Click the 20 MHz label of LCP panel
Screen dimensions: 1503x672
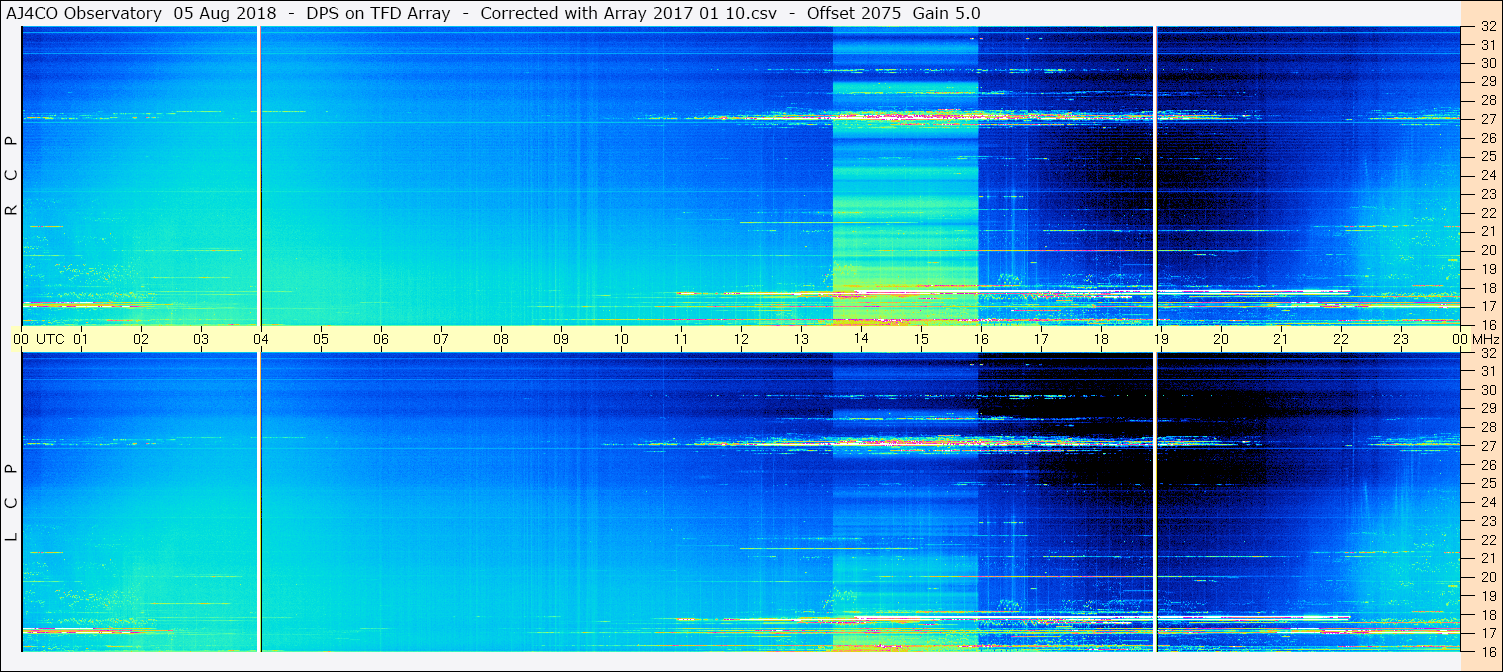pos(1488,577)
